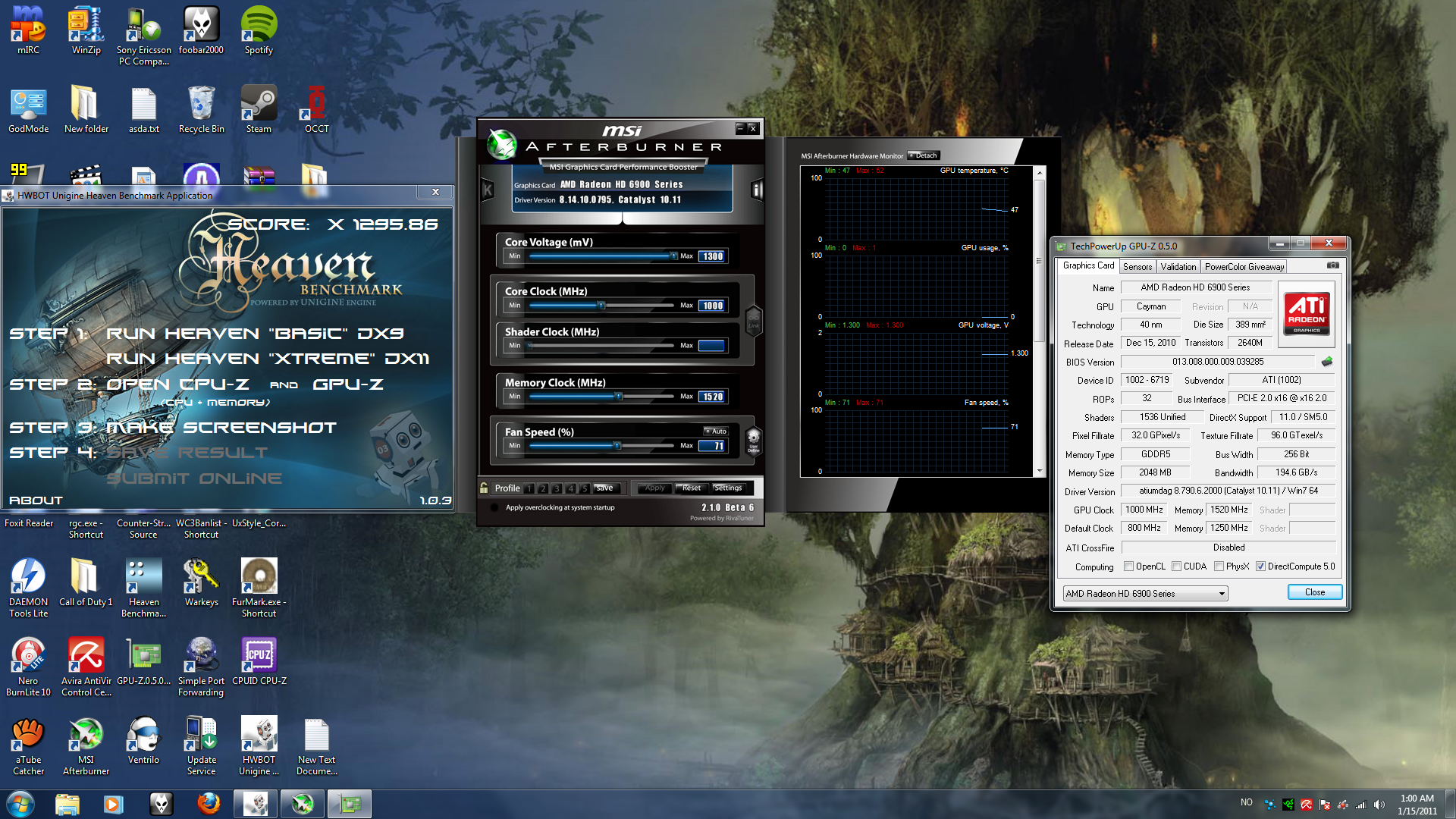Open the Avira AntiVir Control Center icon
The height and width of the screenshot is (819, 1456).
86,667
